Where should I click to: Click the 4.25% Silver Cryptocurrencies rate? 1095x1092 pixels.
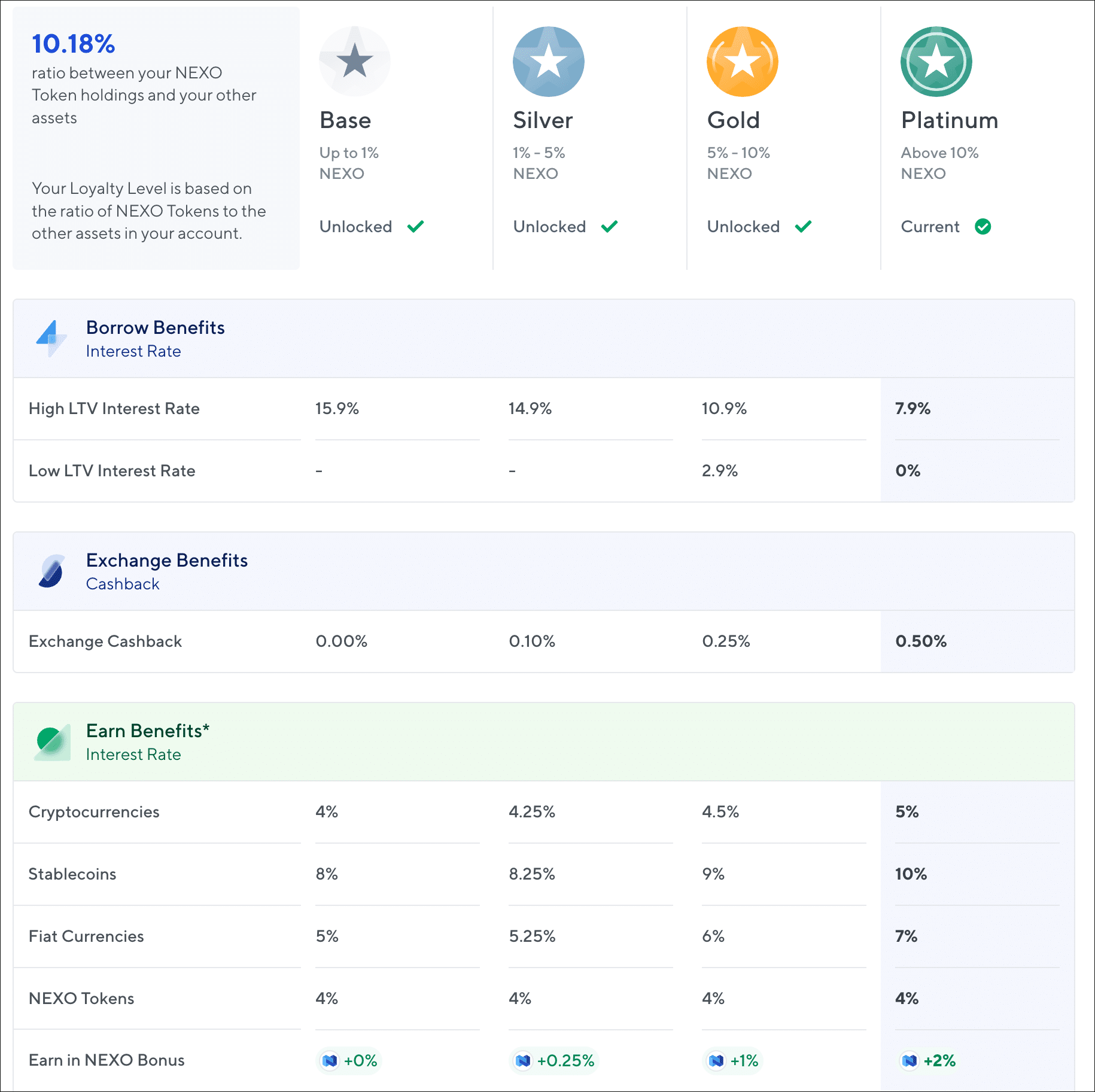(532, 812)
